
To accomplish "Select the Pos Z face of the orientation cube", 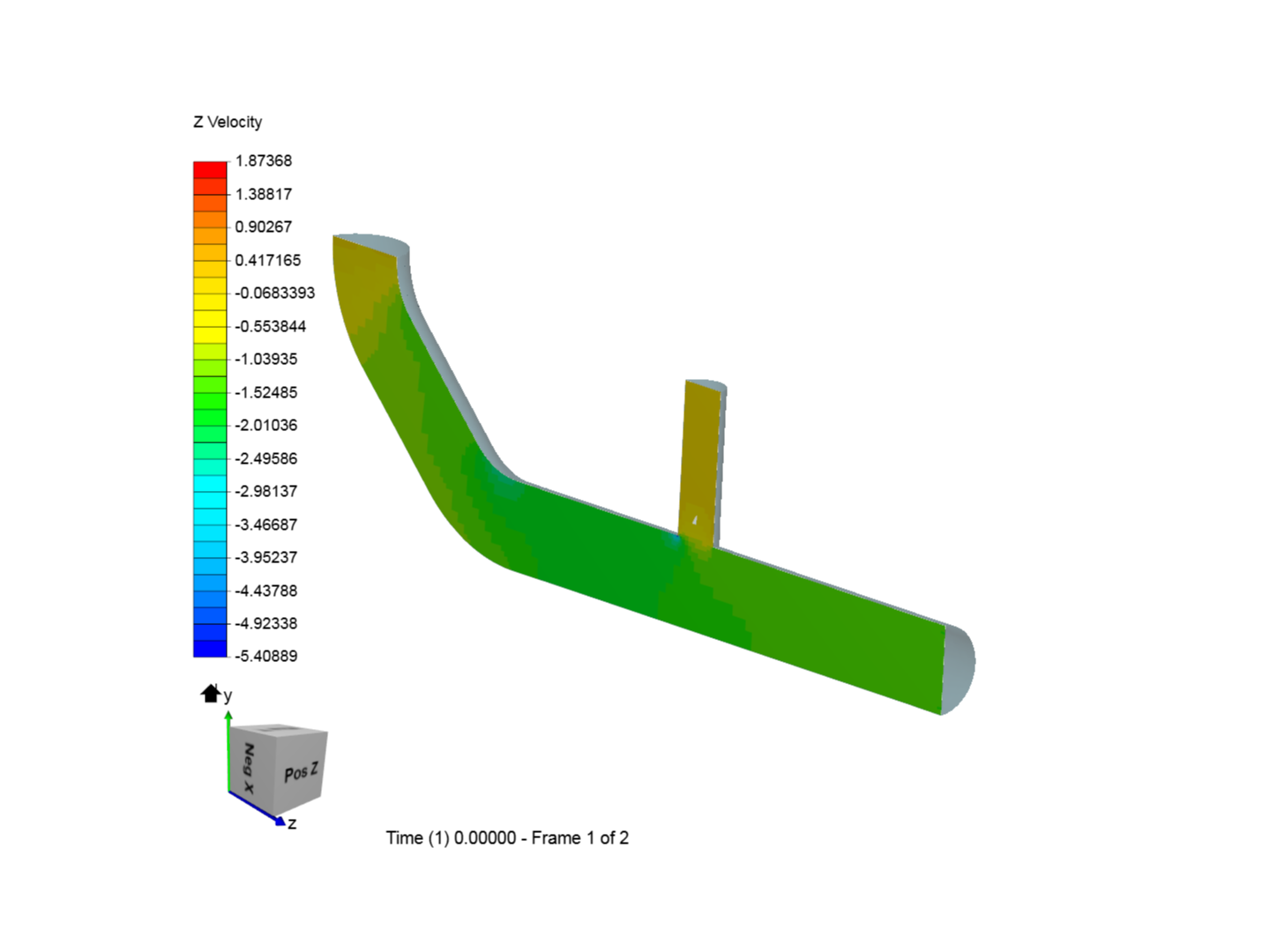I will pyautogui.click(x=301, y=772).
